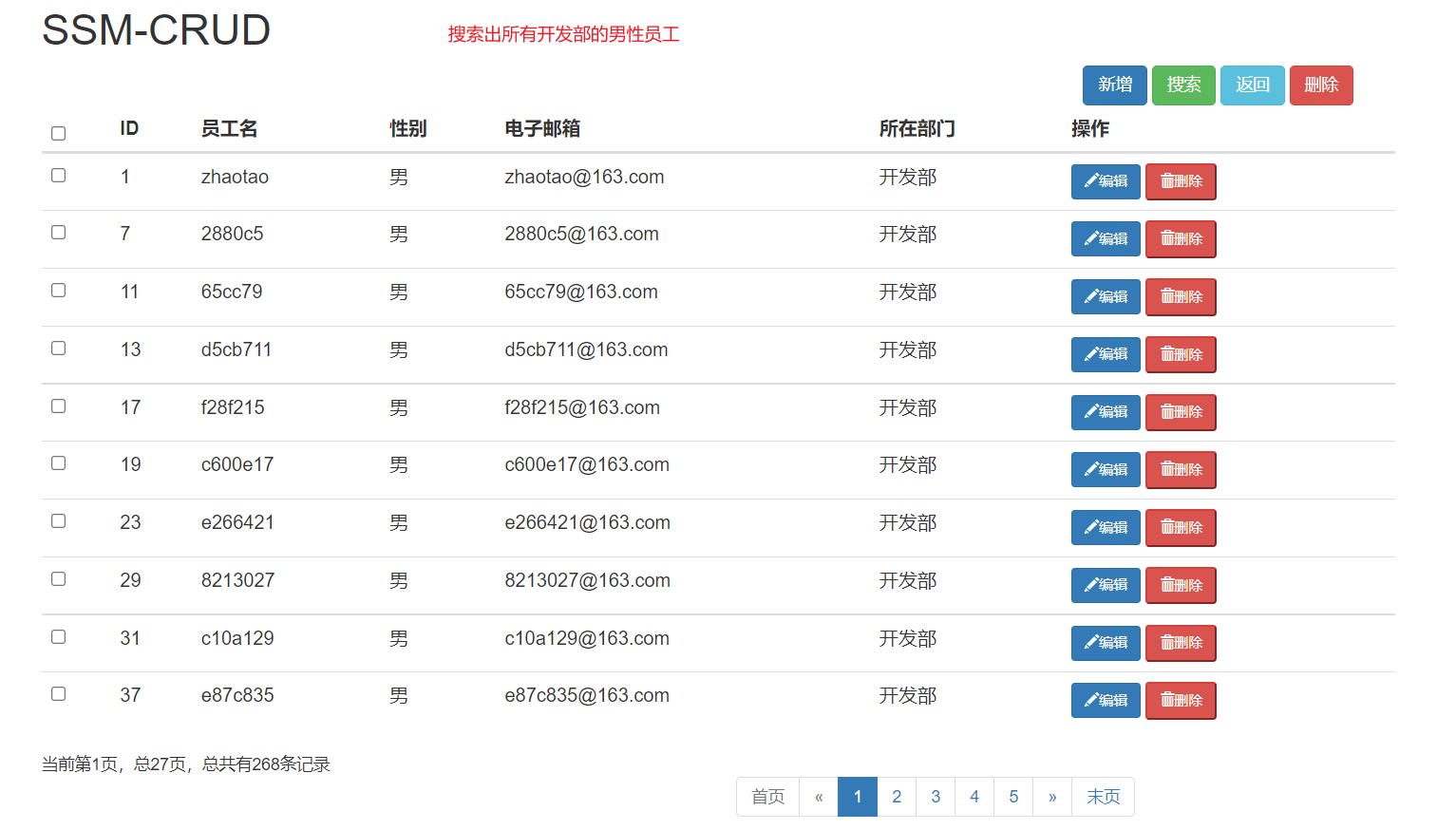Toggle the select-all checkbox in header
This screenshot has width=1456, height=830.
pyautogui.click(x=58, y=133)
